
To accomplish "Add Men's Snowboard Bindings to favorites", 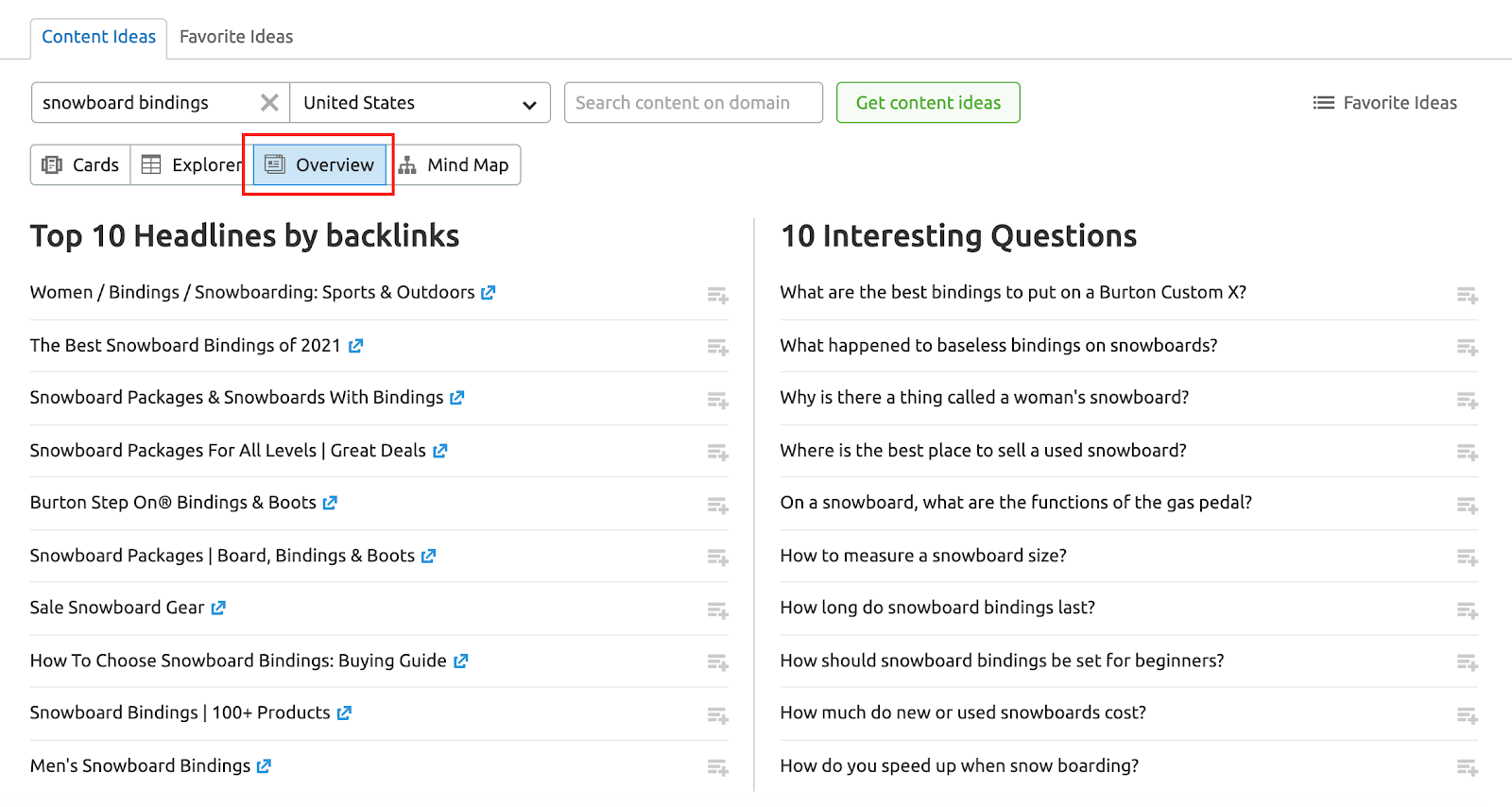I will pyautogui.click(x=718, y=767).
